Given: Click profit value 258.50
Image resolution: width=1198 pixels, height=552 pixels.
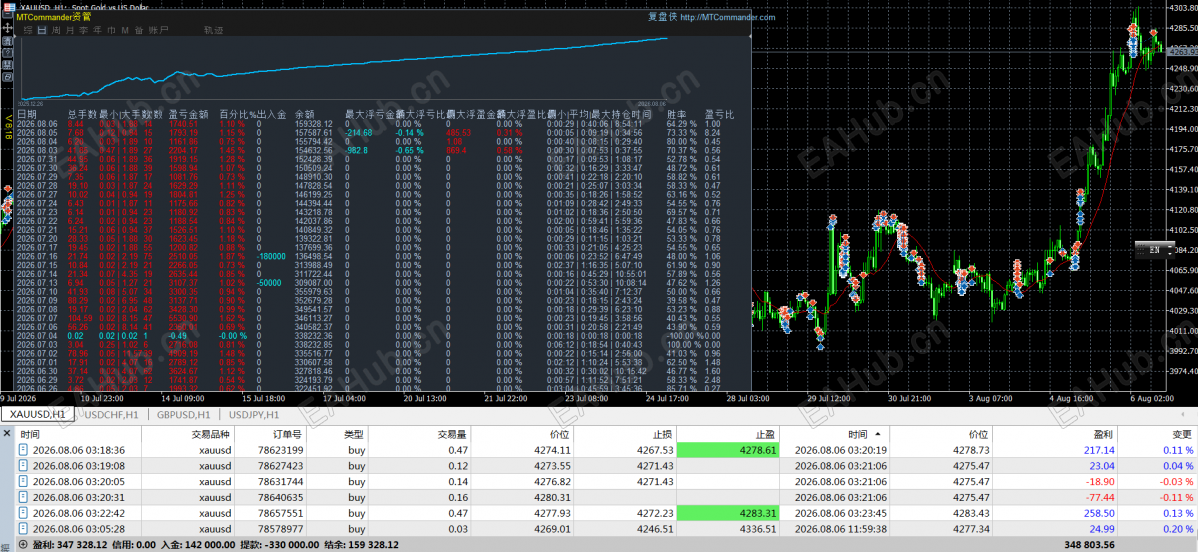Looking at the screenshot, I should (1099, 513).
